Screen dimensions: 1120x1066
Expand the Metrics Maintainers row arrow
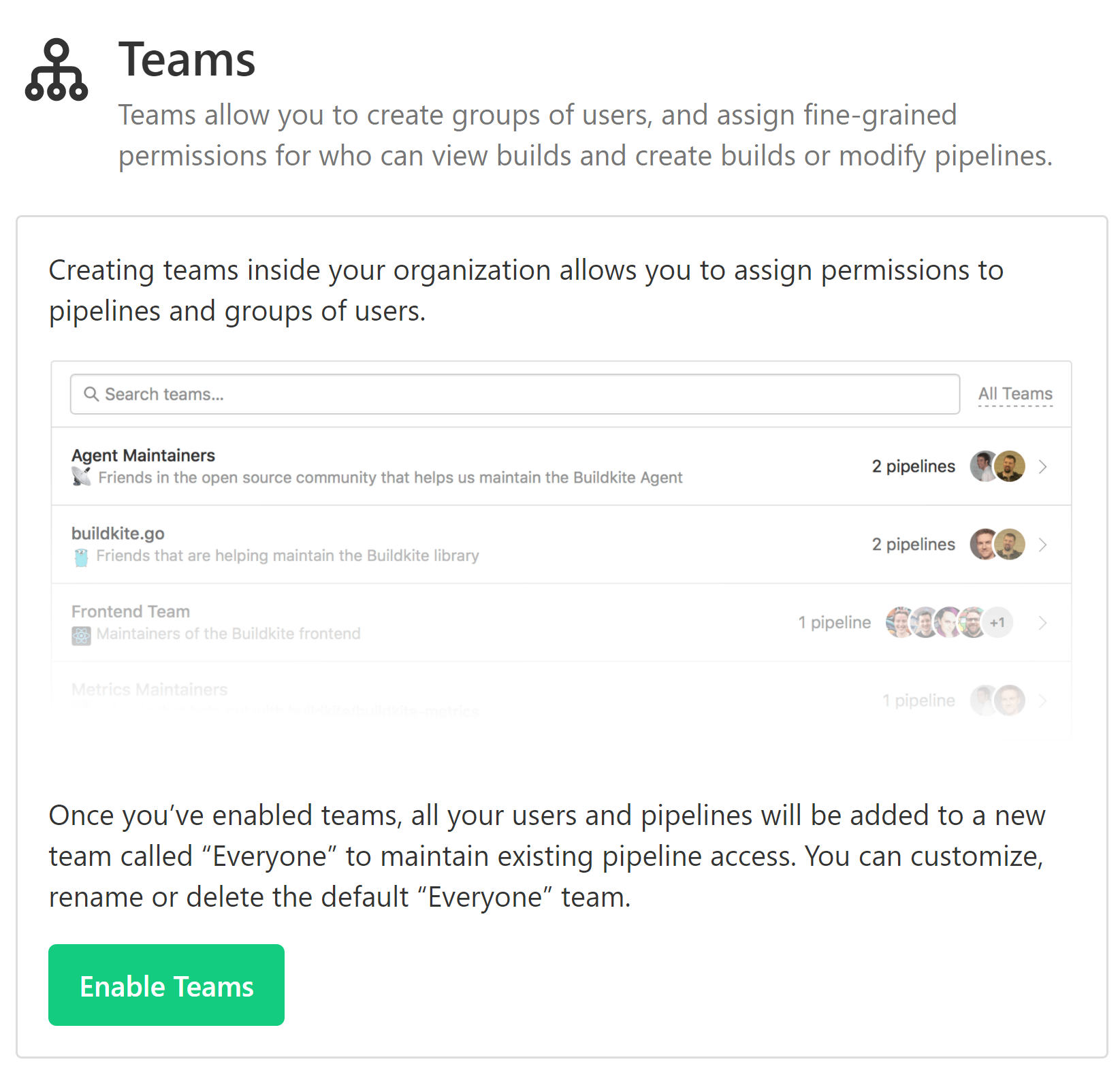(1042, 700)
